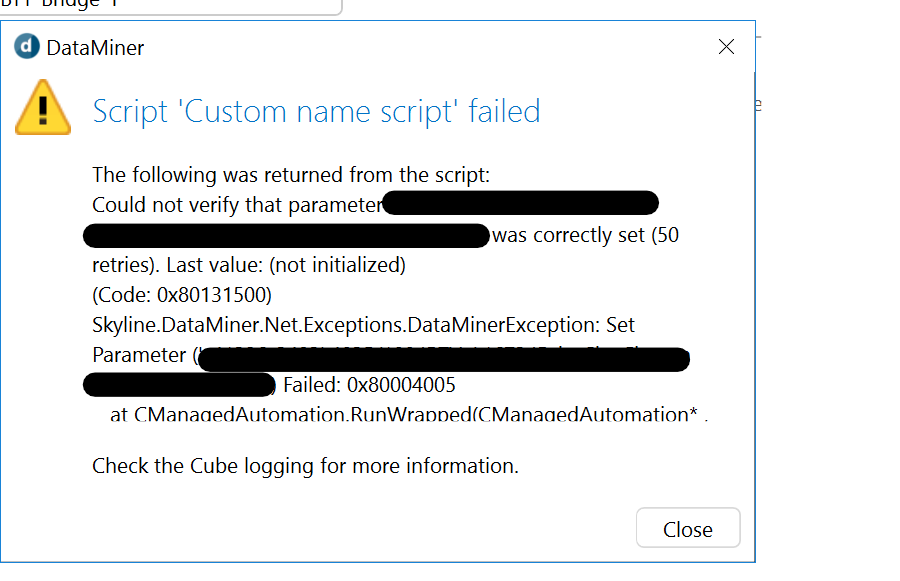Select the "The following was returned from the script" line

coord(291,175)
